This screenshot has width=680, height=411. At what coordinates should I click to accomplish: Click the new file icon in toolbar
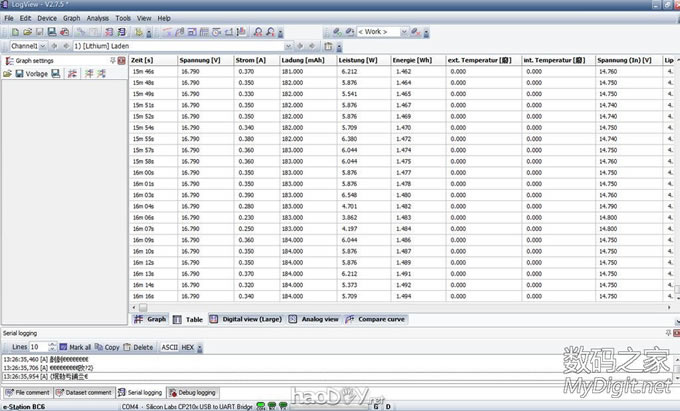coord(7,32)
